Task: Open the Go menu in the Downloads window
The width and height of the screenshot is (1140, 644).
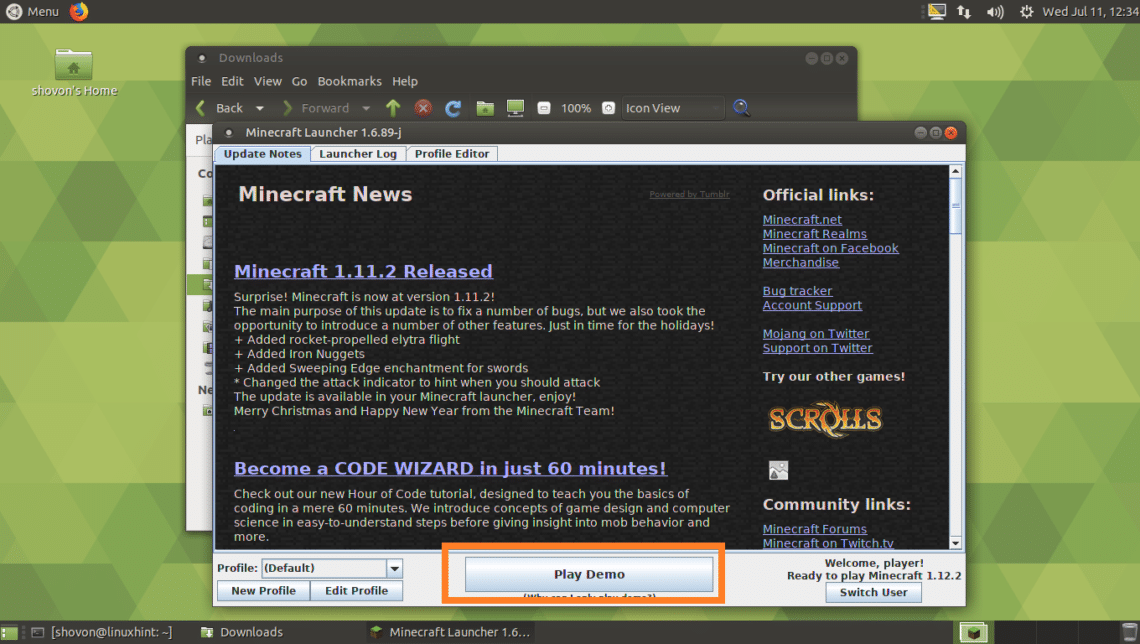Action: point(299,81)
